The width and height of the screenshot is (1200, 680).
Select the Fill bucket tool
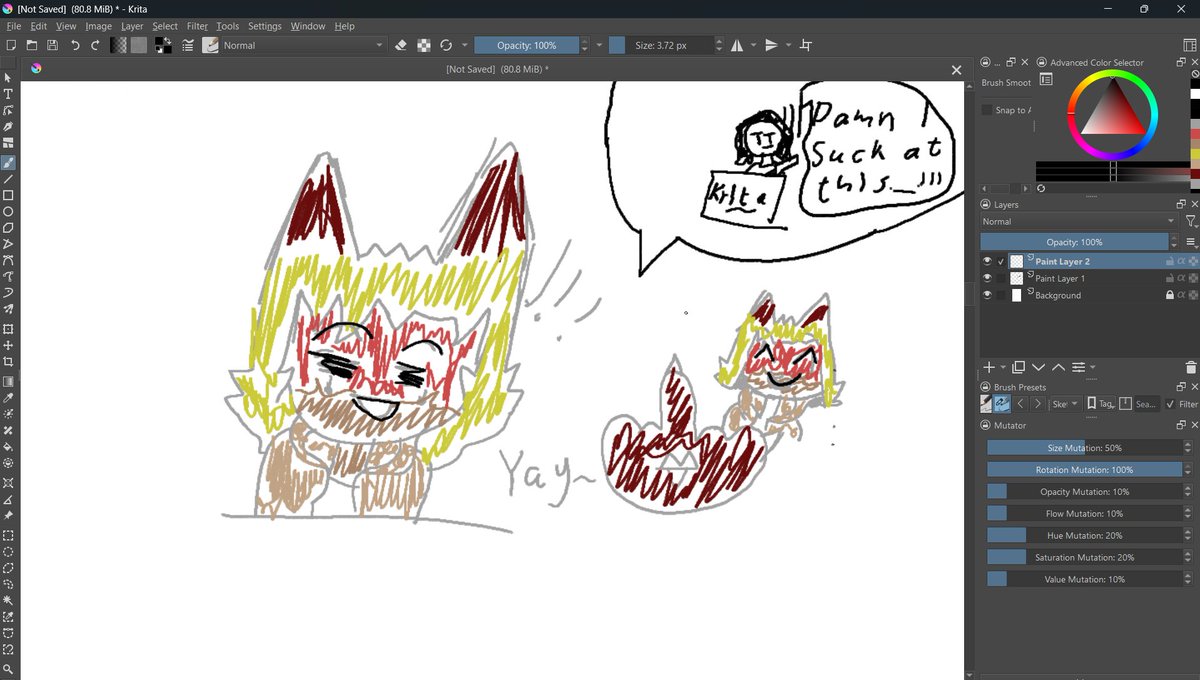8,447
